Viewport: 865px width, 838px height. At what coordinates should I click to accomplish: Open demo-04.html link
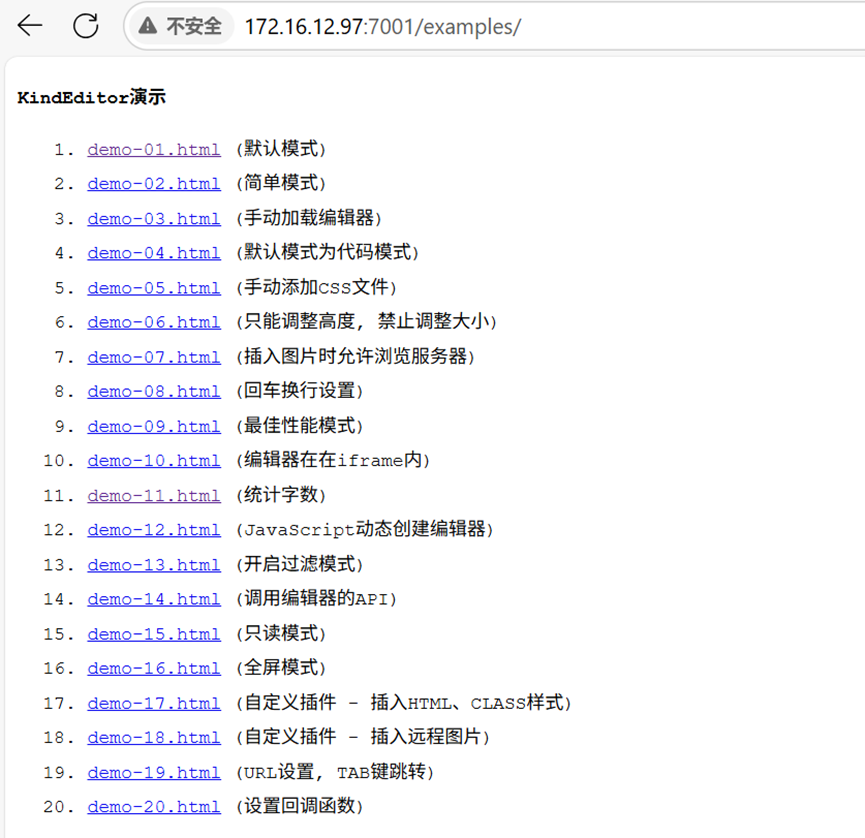(x=154, y=253)
